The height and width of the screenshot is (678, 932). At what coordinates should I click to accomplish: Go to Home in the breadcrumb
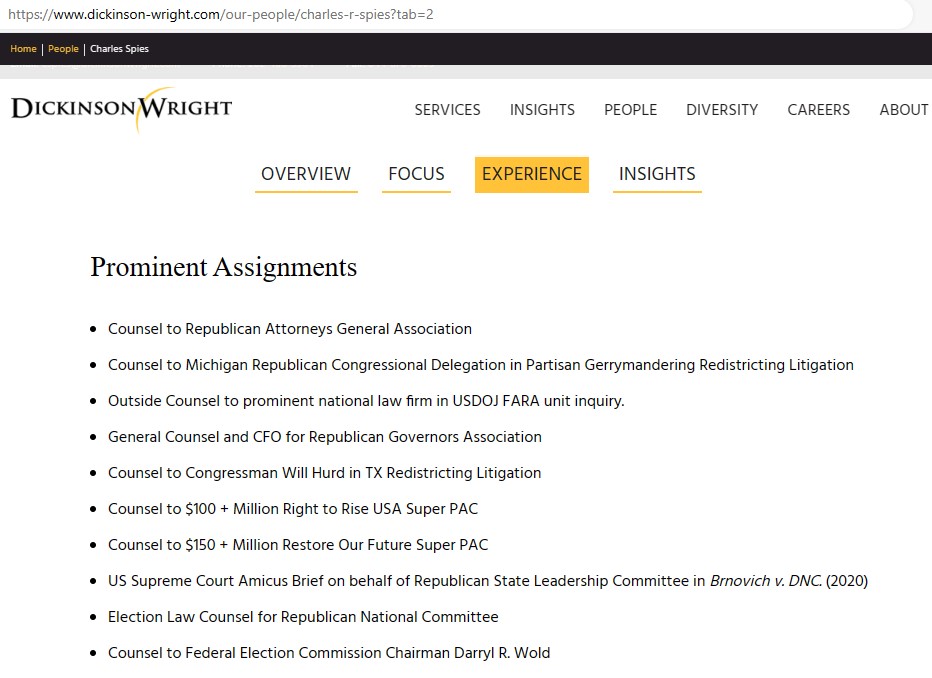point(23,49)
